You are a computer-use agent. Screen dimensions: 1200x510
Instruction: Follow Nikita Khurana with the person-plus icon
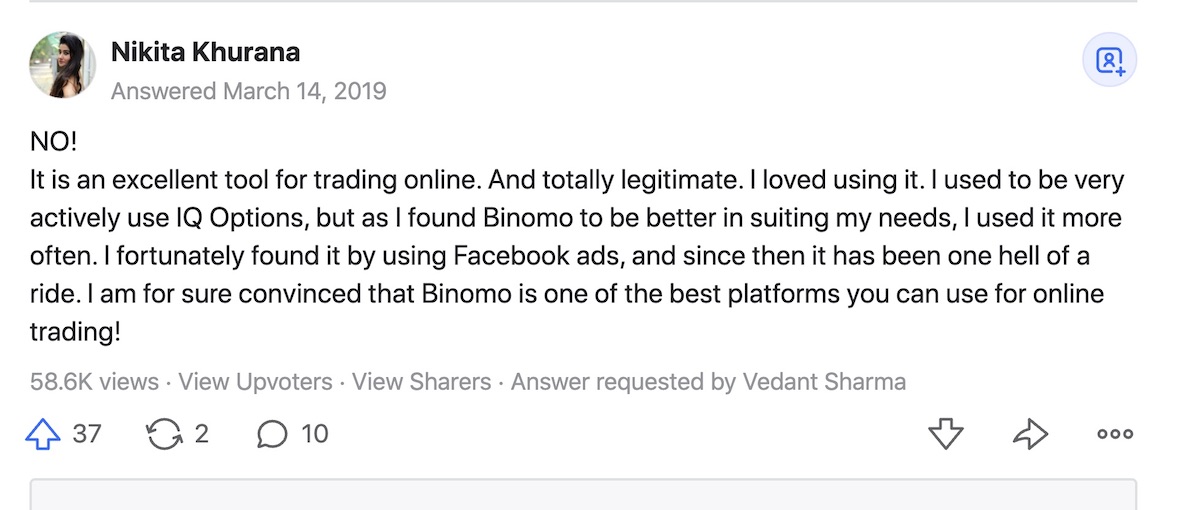tap(1110, 62)
